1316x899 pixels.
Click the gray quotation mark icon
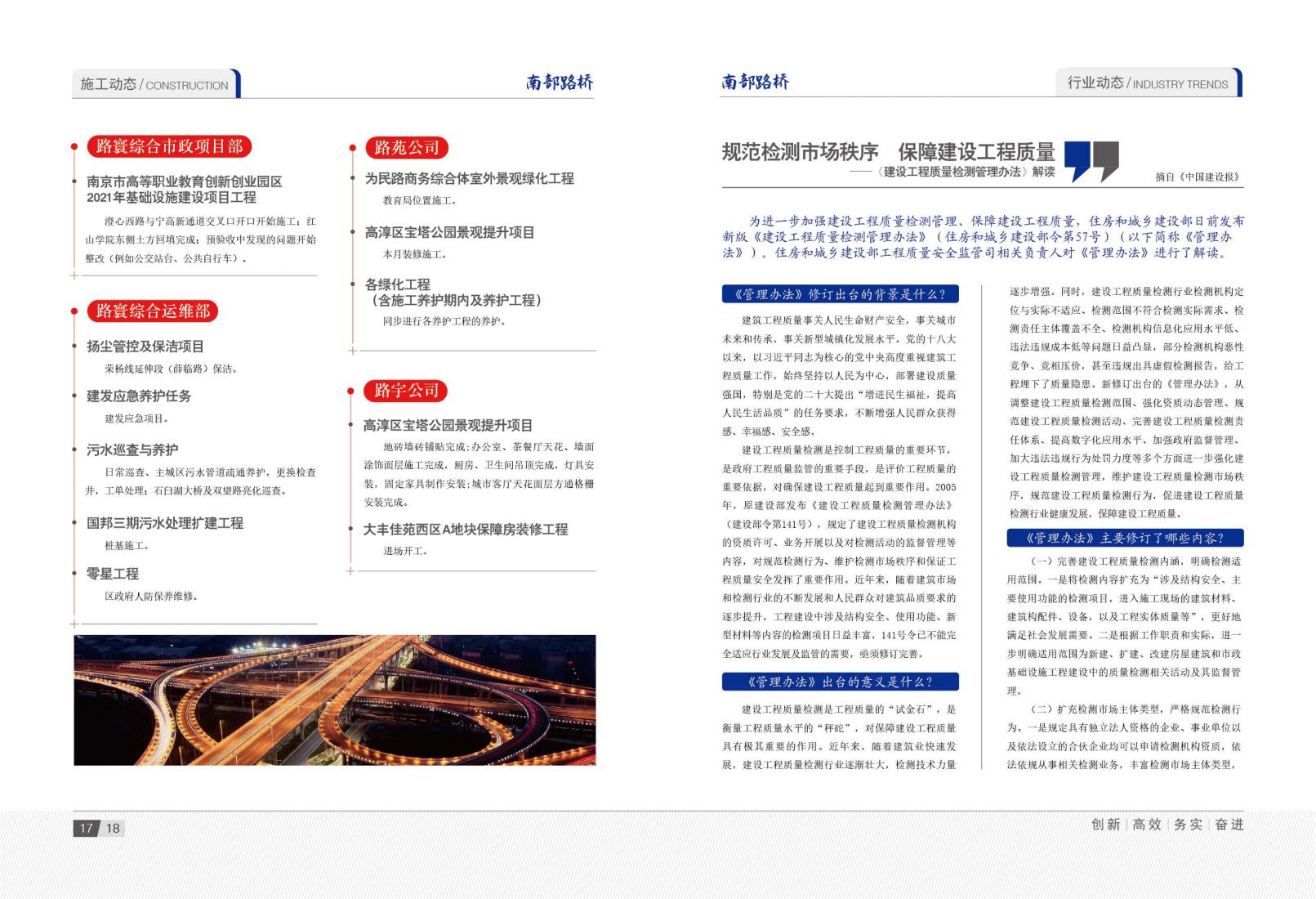coord(1107,160)
